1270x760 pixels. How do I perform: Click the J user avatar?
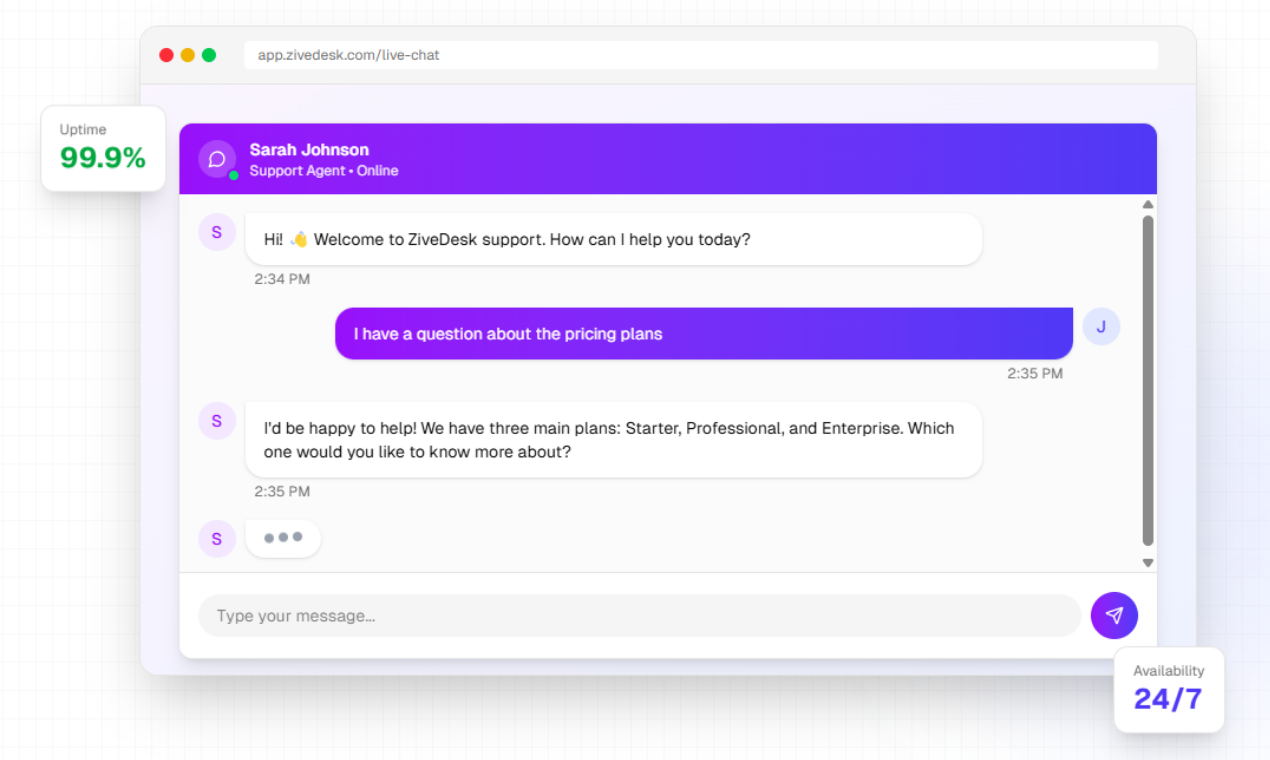tap(1101, 326)
